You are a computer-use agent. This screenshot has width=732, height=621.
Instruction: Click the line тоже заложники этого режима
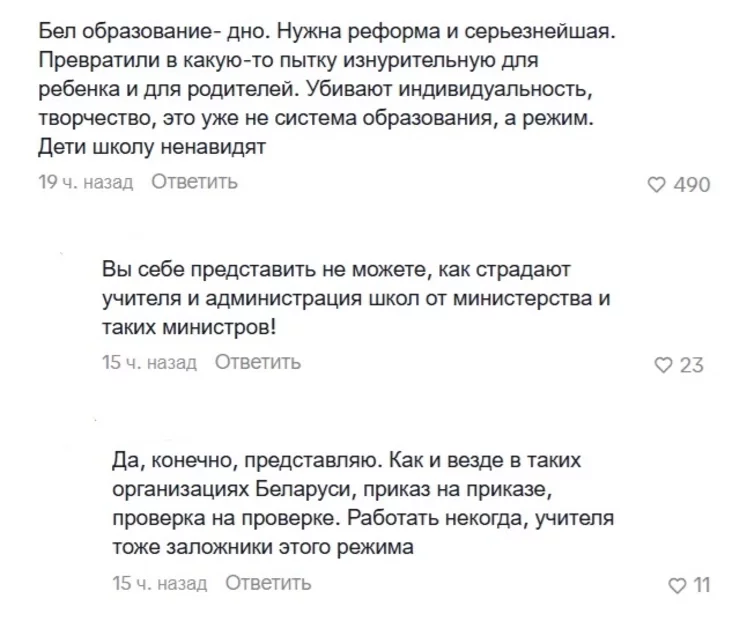pos(263,547)
